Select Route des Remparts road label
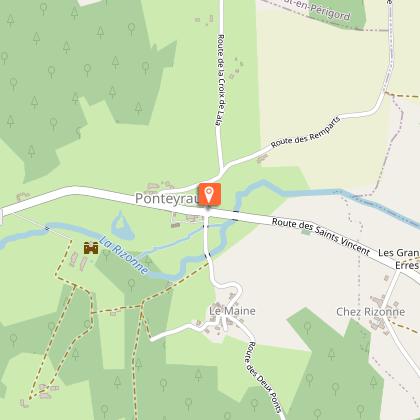This screenshot has height=420, width=420. point(306,132)
